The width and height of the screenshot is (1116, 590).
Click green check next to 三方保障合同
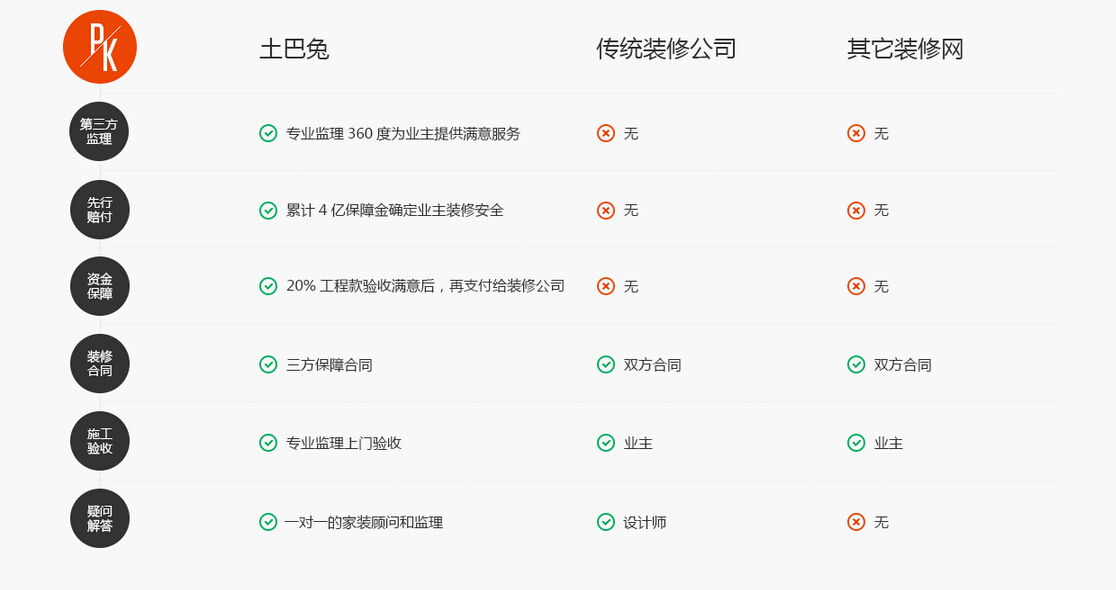click(268, 365)
